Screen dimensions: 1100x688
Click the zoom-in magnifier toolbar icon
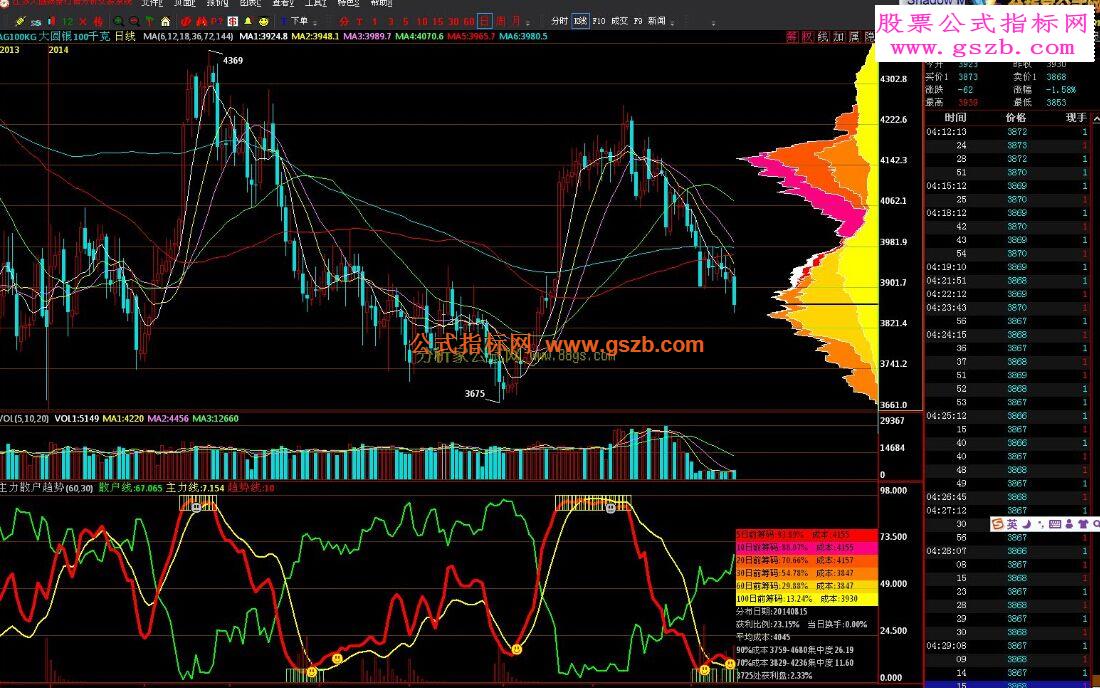click(119, 22)
